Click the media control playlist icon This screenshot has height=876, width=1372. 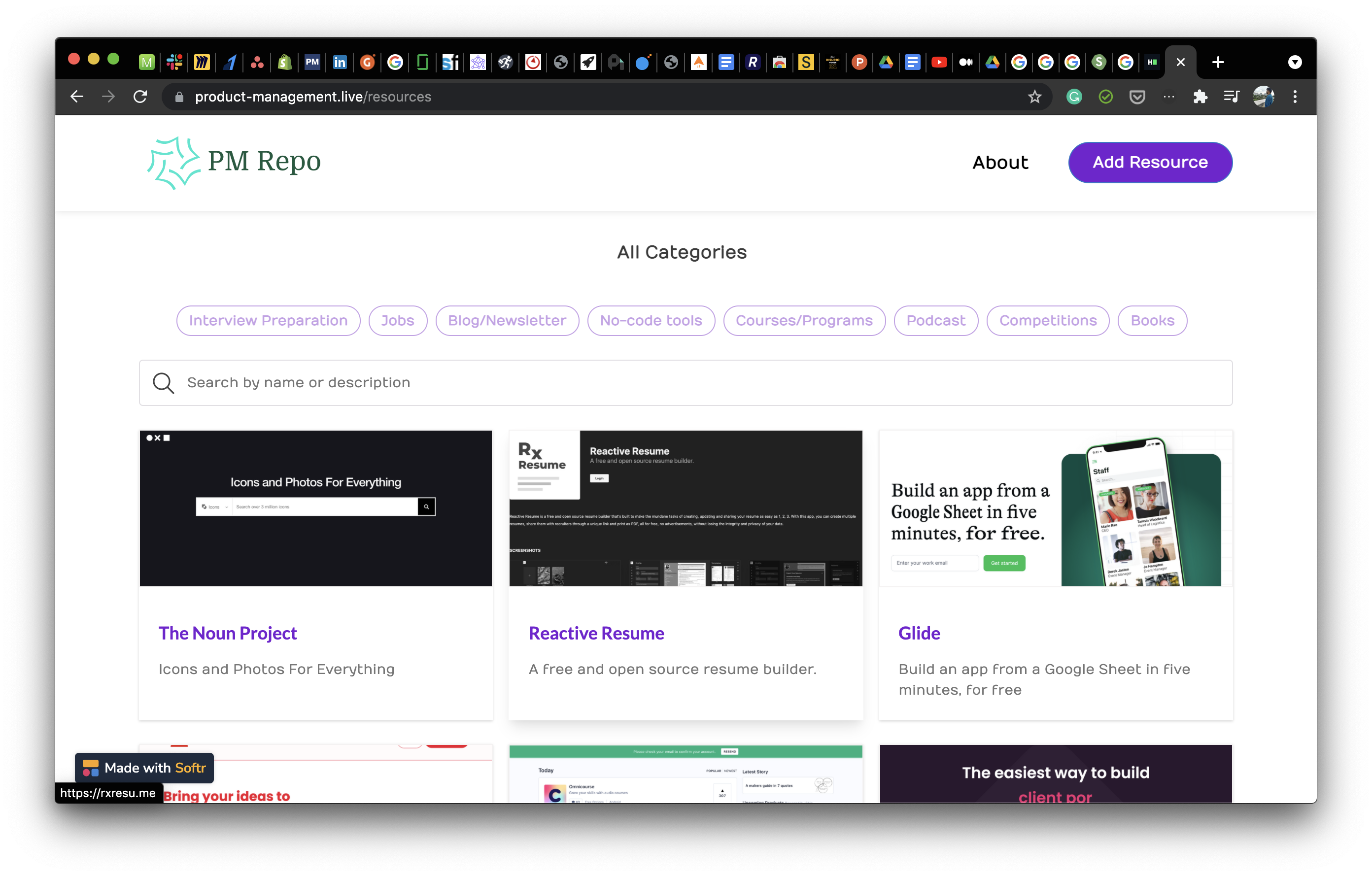[1231, 97]
